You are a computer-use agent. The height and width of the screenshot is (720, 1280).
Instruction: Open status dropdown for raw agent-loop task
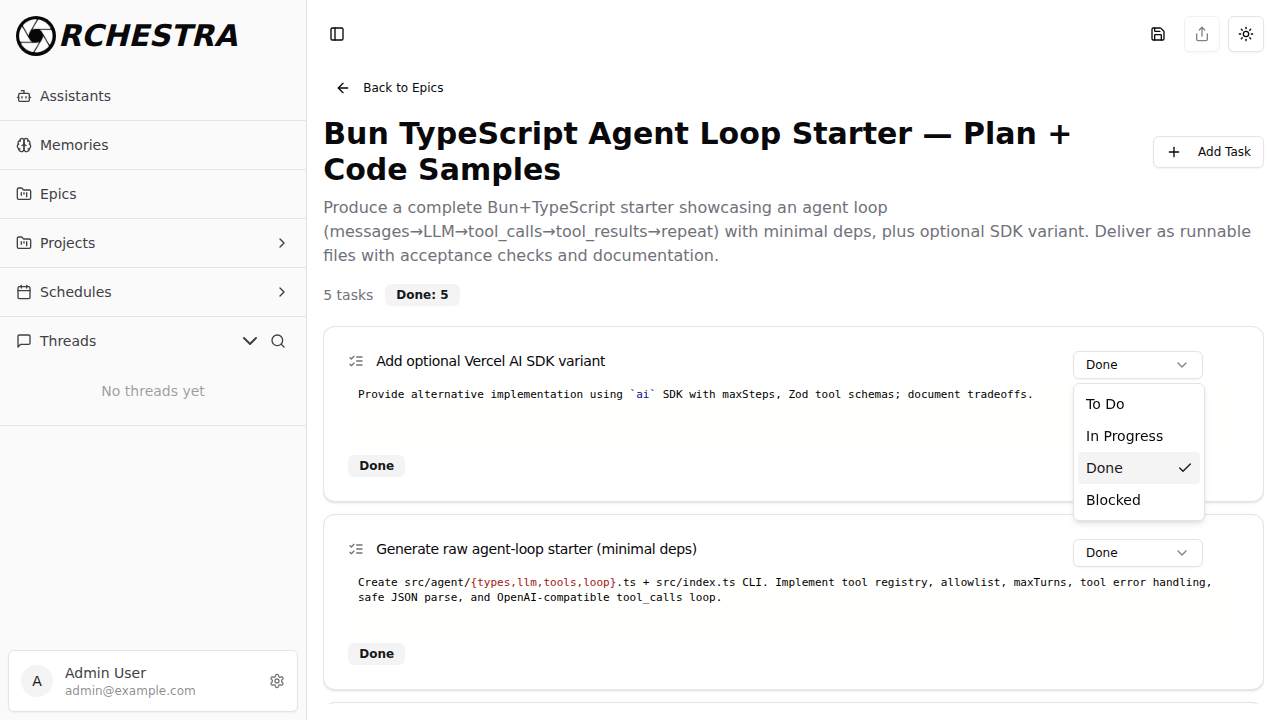[1138, 553]
